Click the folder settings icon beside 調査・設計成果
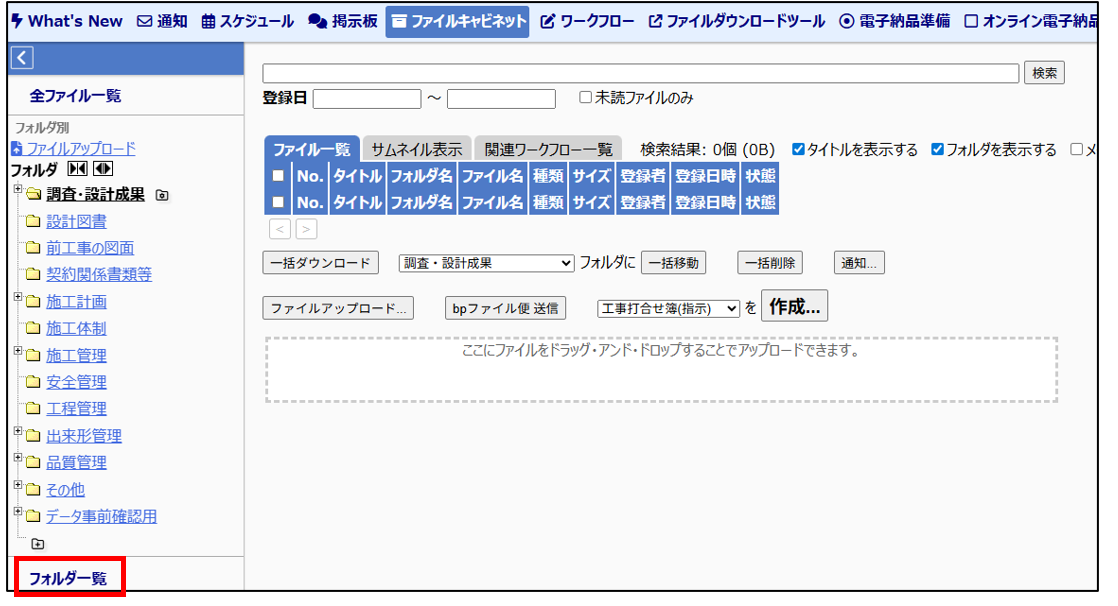The image size is (1118, 606). pos(163,195)
